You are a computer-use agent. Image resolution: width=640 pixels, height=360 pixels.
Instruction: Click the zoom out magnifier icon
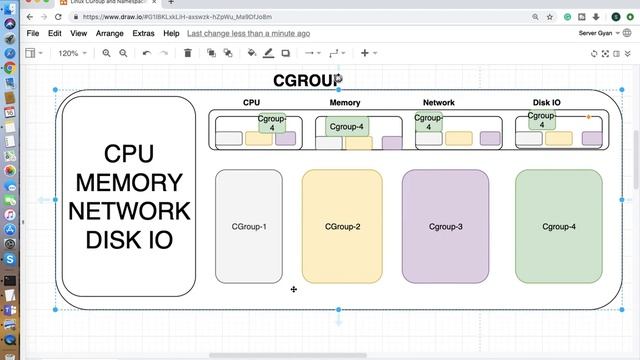[x=123, y=53]
